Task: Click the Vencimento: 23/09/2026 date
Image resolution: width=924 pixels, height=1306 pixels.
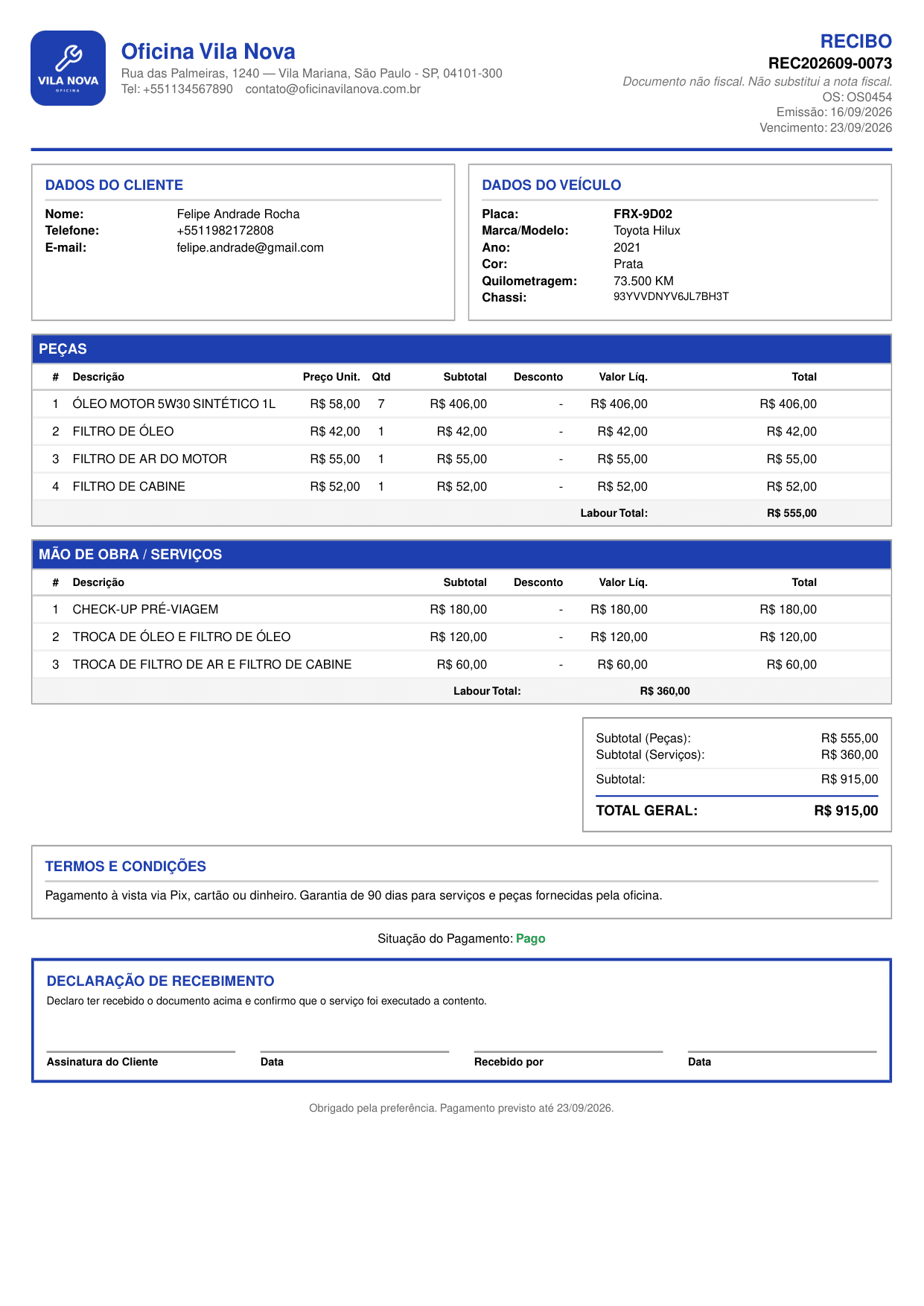Action: [x=826, y=127]
